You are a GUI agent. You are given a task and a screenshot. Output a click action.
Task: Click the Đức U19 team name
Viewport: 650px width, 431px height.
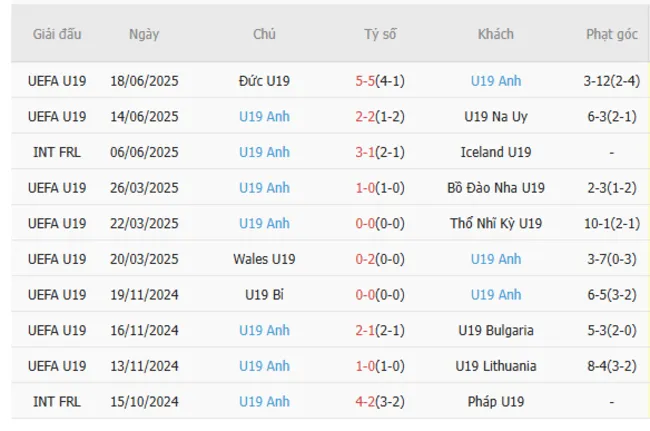[265, 78]
